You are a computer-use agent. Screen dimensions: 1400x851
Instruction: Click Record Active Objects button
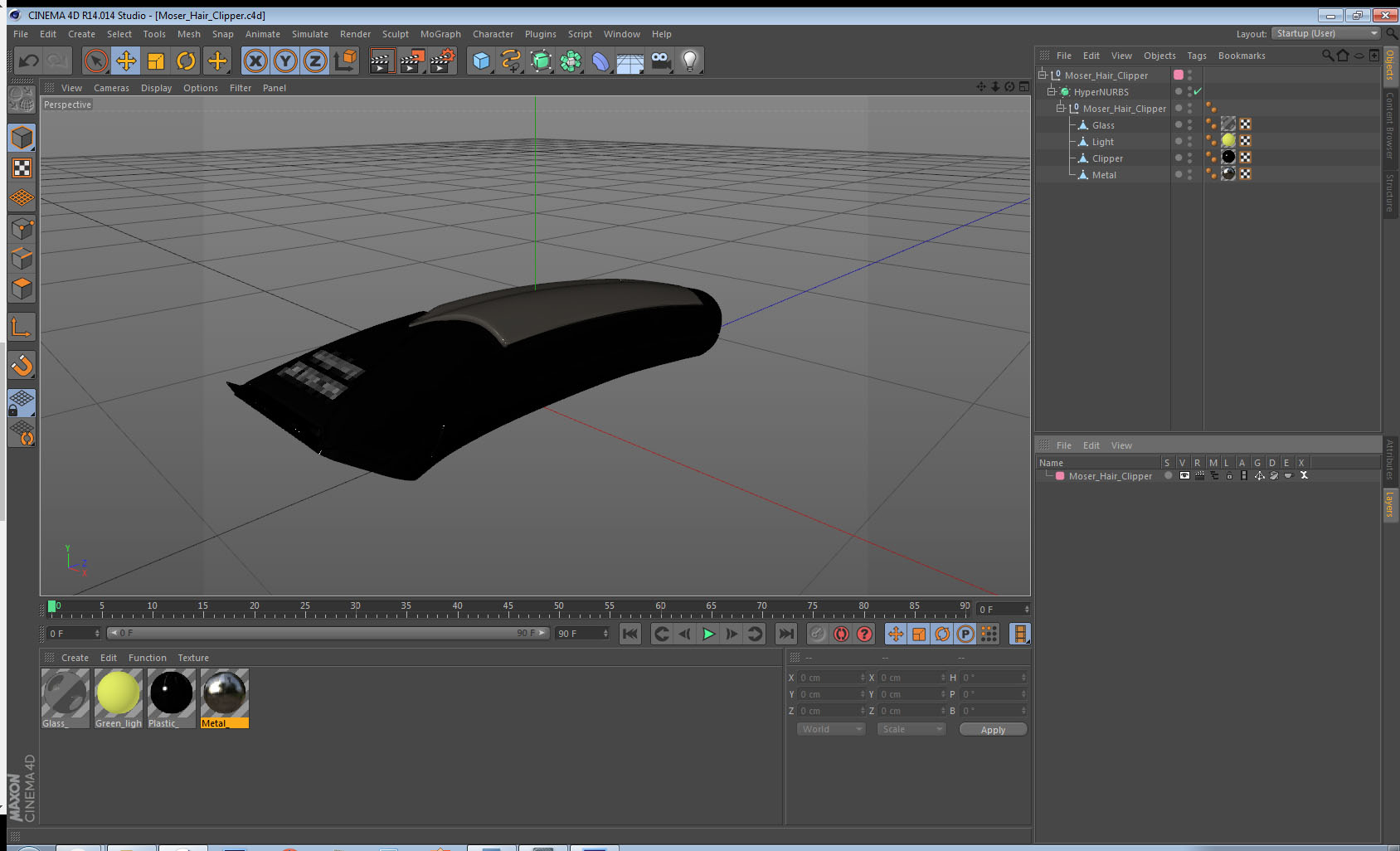coord(818,634)
